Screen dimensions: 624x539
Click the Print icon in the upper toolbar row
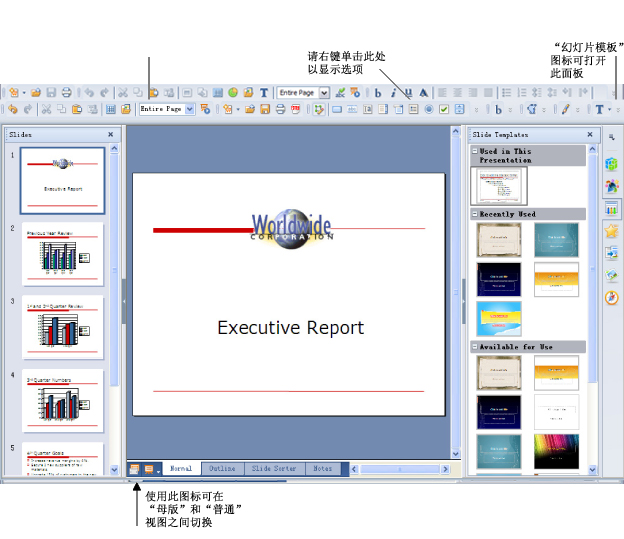click(x=66, y=93)
